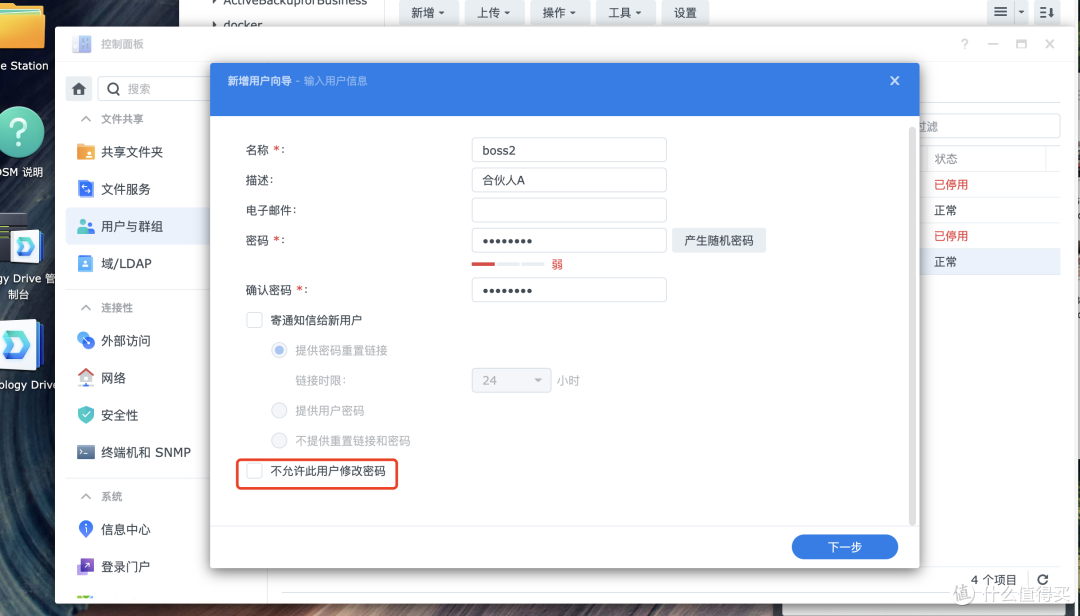1080x616 pixels.
Task: Select 不提供重置链接和密码 radio button
Action: pos(279,441)
